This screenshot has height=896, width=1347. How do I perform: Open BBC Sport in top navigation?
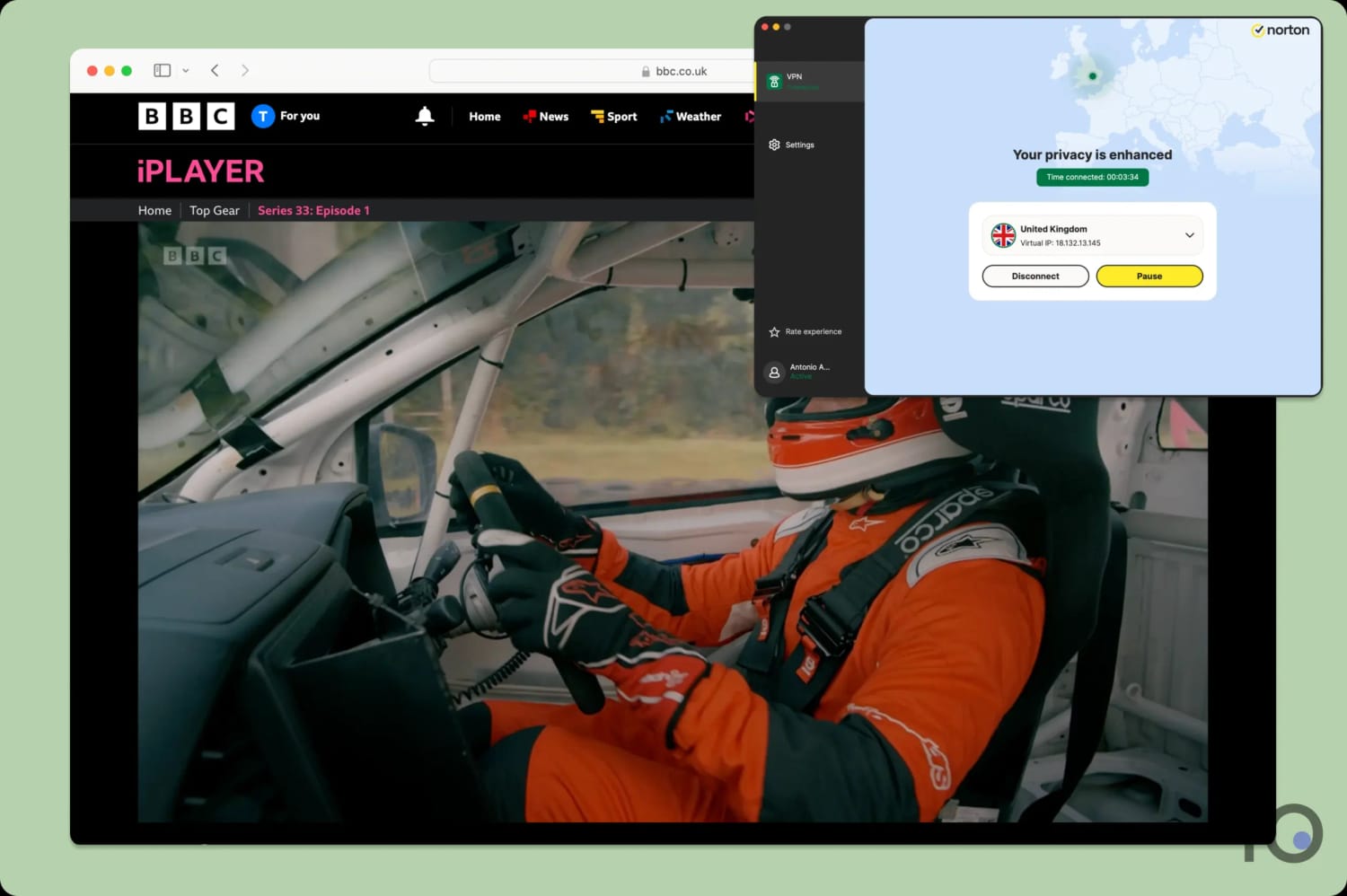(x=614, y=117)
